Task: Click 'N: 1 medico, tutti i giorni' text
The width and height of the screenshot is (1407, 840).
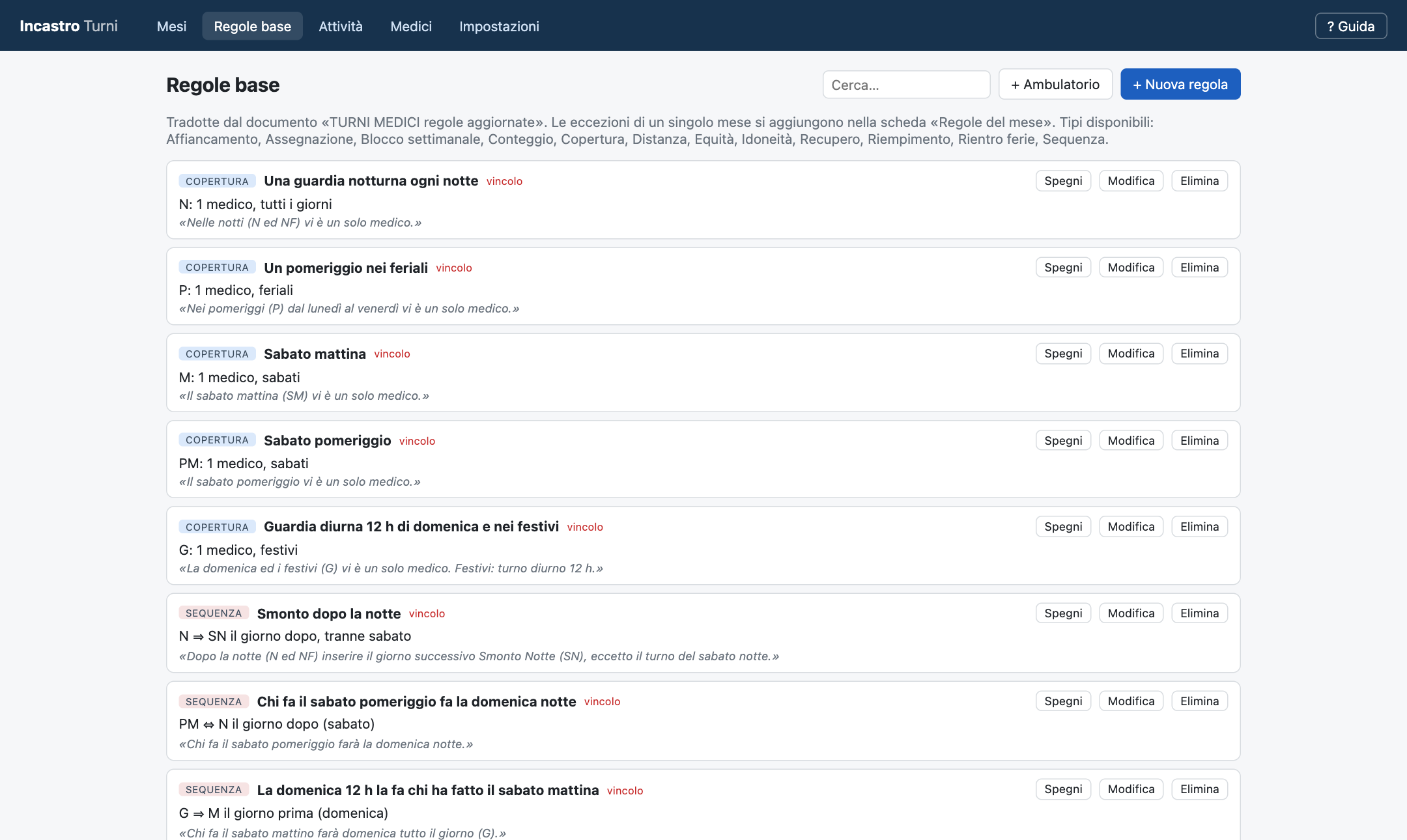Action: tap(255, 204)
